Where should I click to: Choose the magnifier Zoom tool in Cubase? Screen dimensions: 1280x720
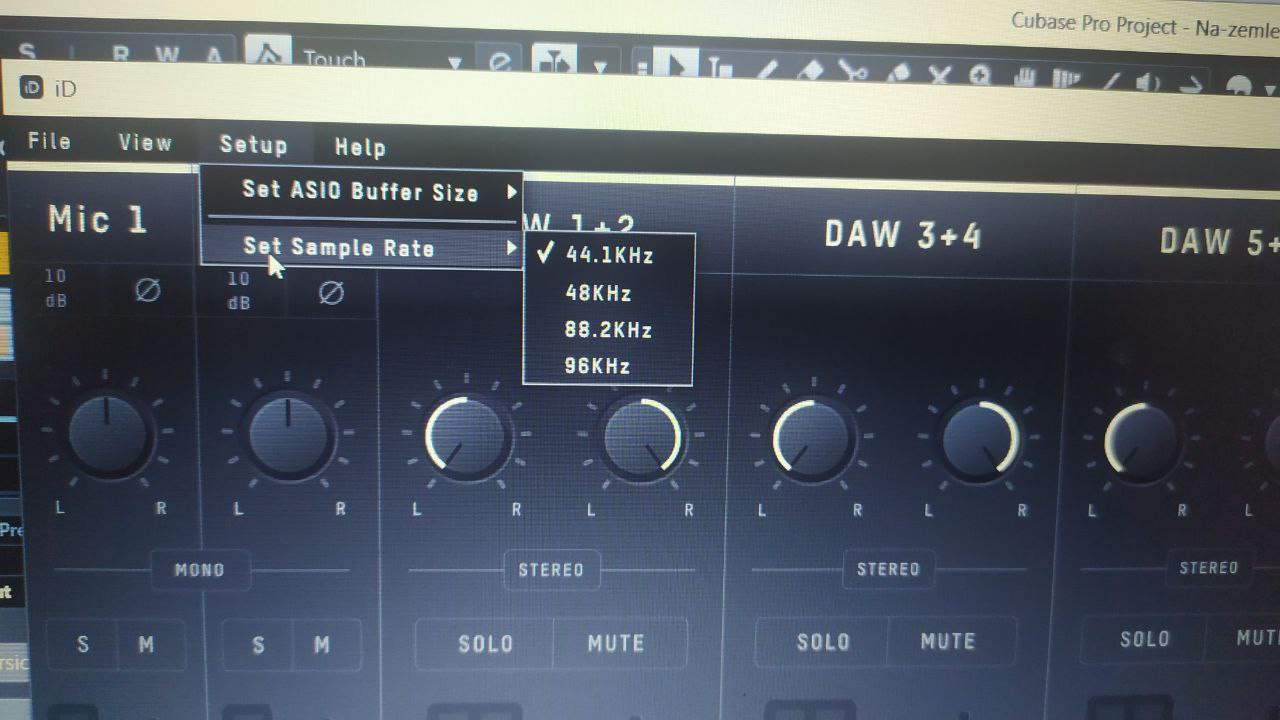pyautogui.click(x=980, y=76)
